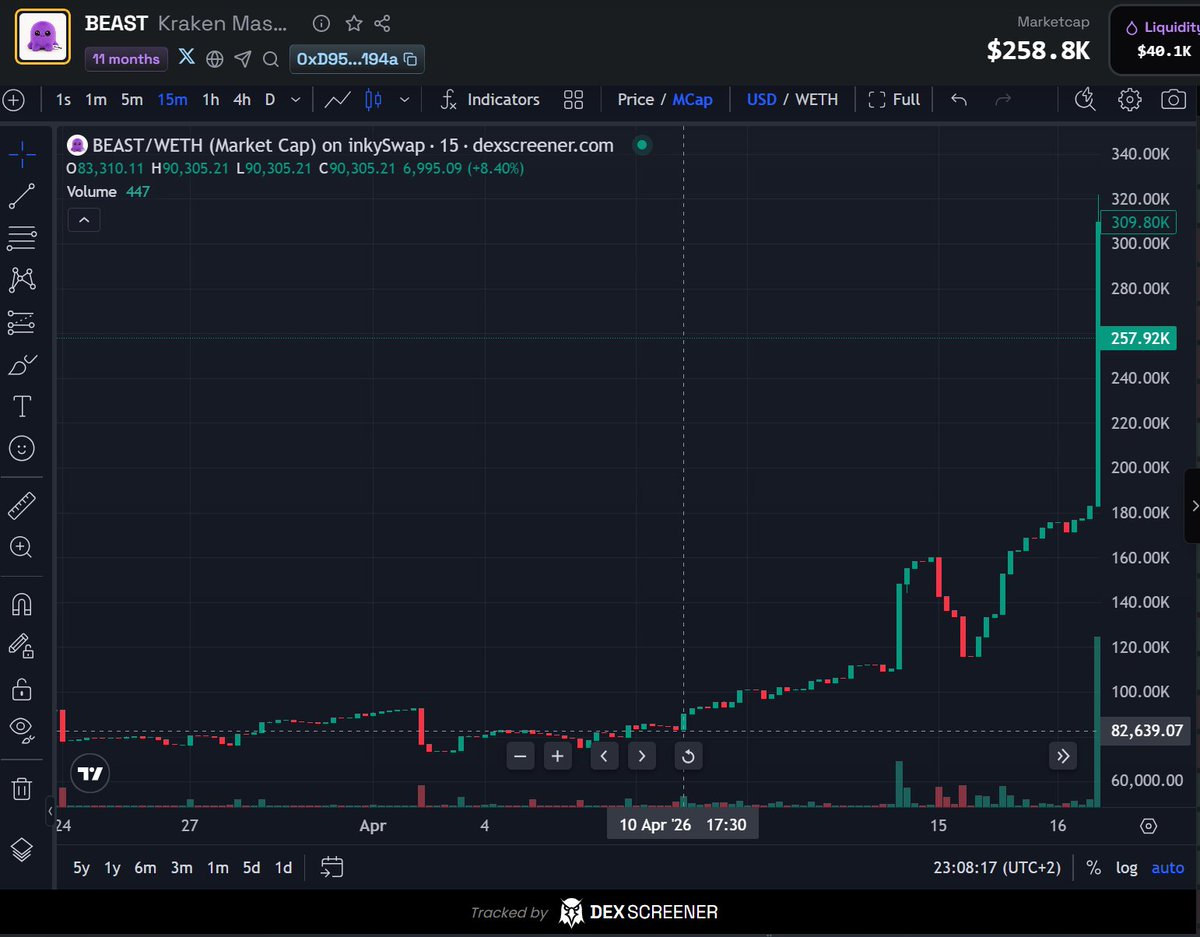Toggle auto scale
Image resolution: width=1200 pixels, height=937 pixels.
coord(1168,868)
